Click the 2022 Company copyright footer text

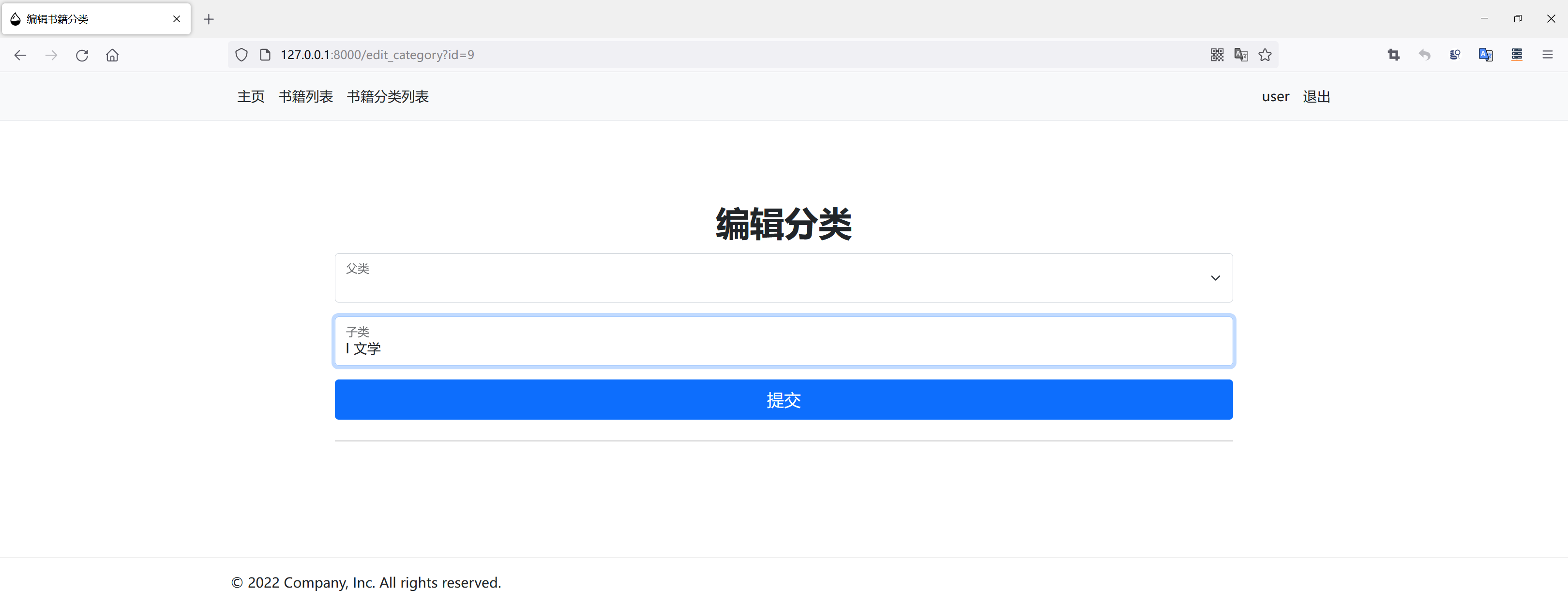tap(366, 583)
